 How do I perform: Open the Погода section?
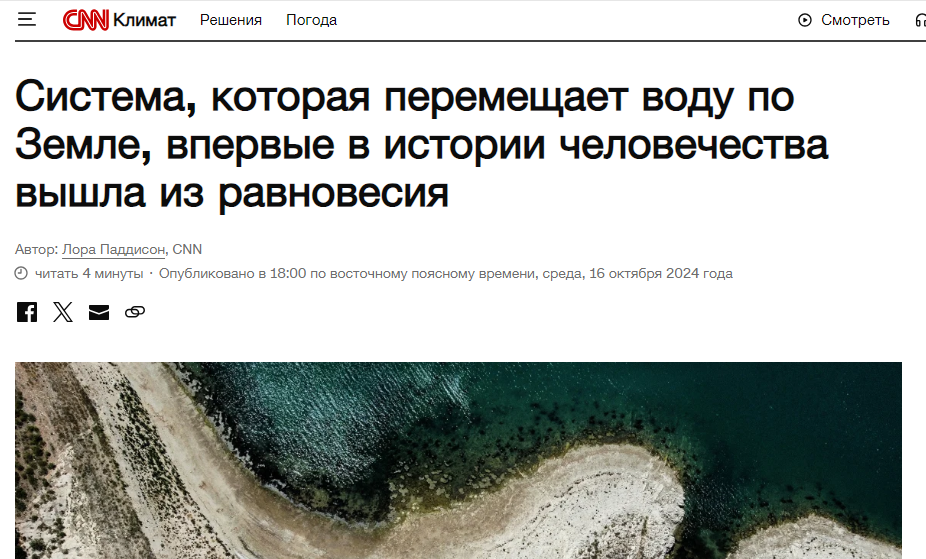311,20
